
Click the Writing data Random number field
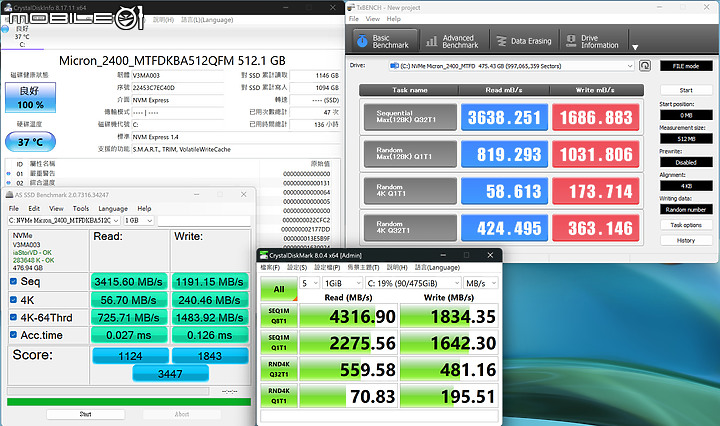click(x=686, y=209)
